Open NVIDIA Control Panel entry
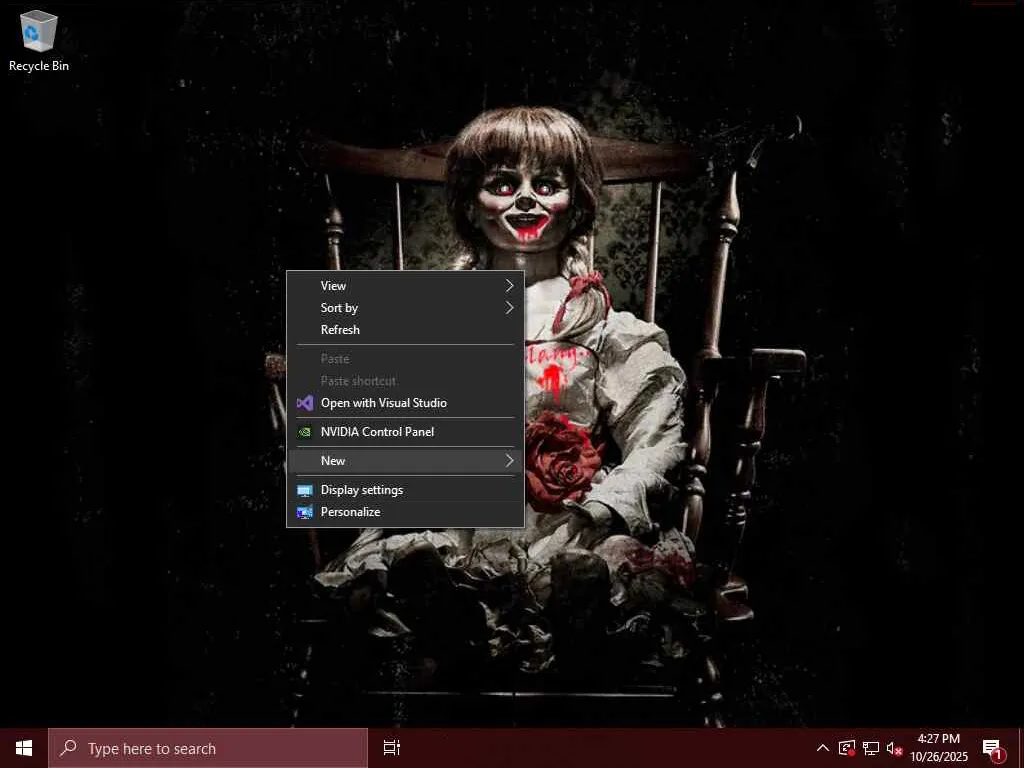The image size is (1024, 768). tap(405, 432)
